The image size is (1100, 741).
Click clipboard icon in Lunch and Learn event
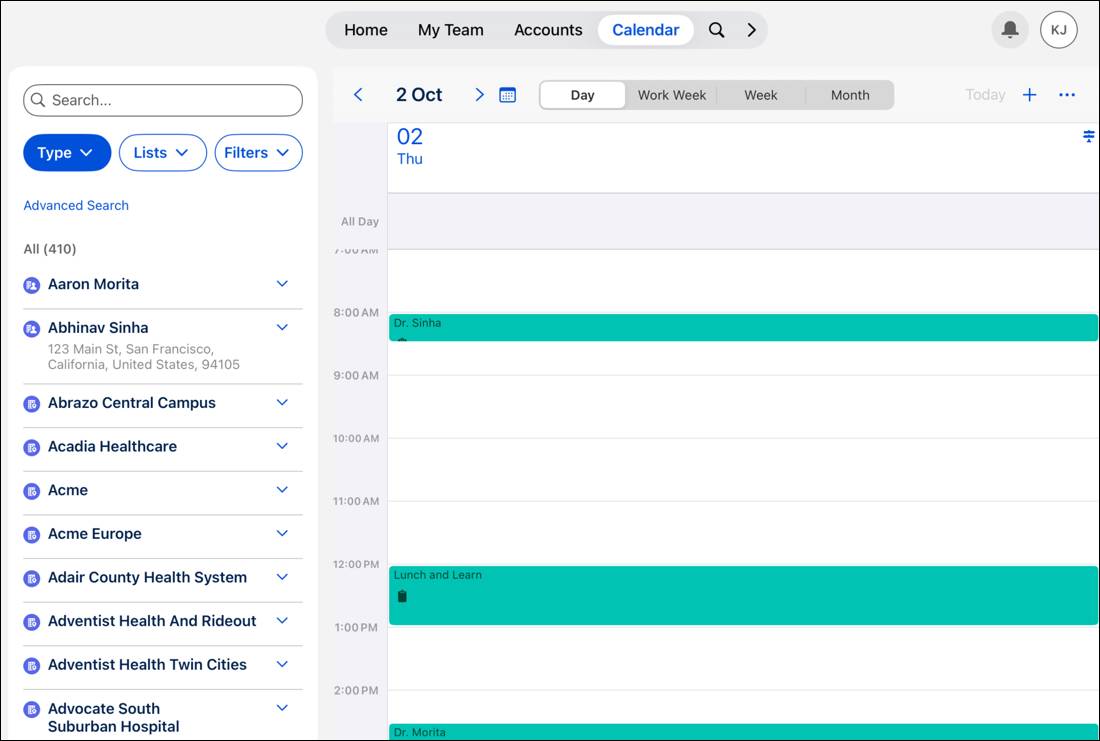[x=402, y=596]
